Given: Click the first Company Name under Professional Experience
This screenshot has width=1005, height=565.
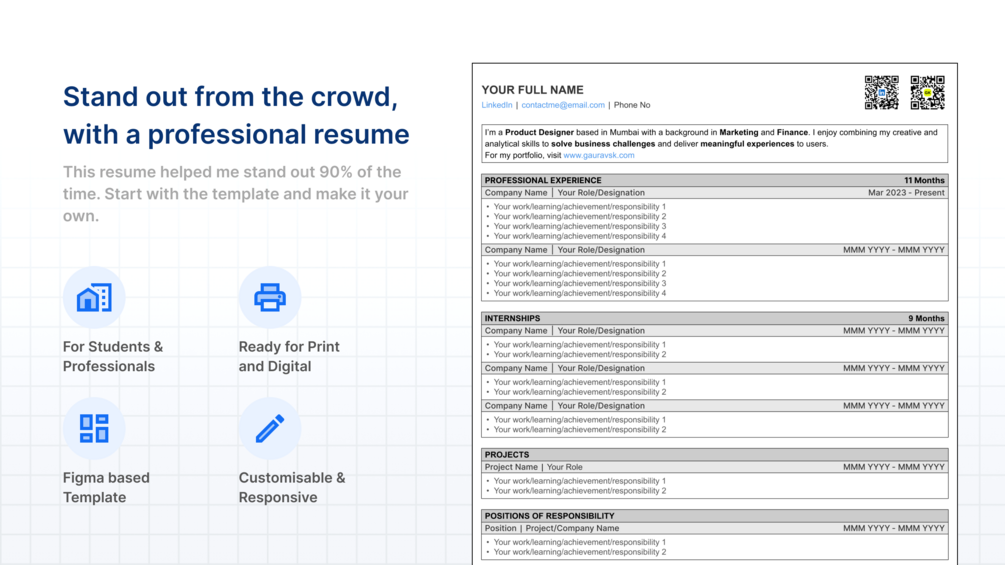Looking at the screenshot, I should 516,193.
